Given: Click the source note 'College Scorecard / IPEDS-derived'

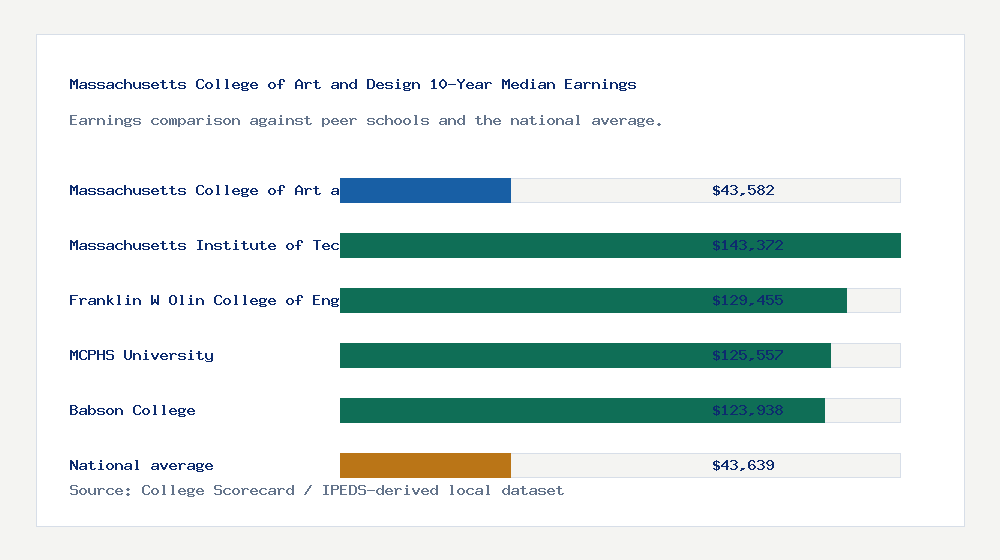Looking at the screenshot, I should point(316,490).
